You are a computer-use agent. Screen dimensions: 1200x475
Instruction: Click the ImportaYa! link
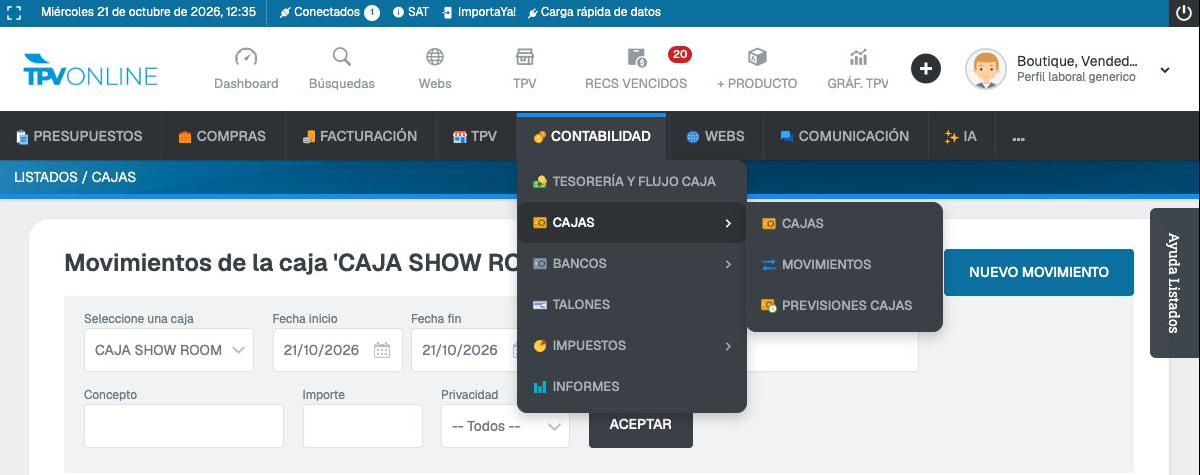479,12
